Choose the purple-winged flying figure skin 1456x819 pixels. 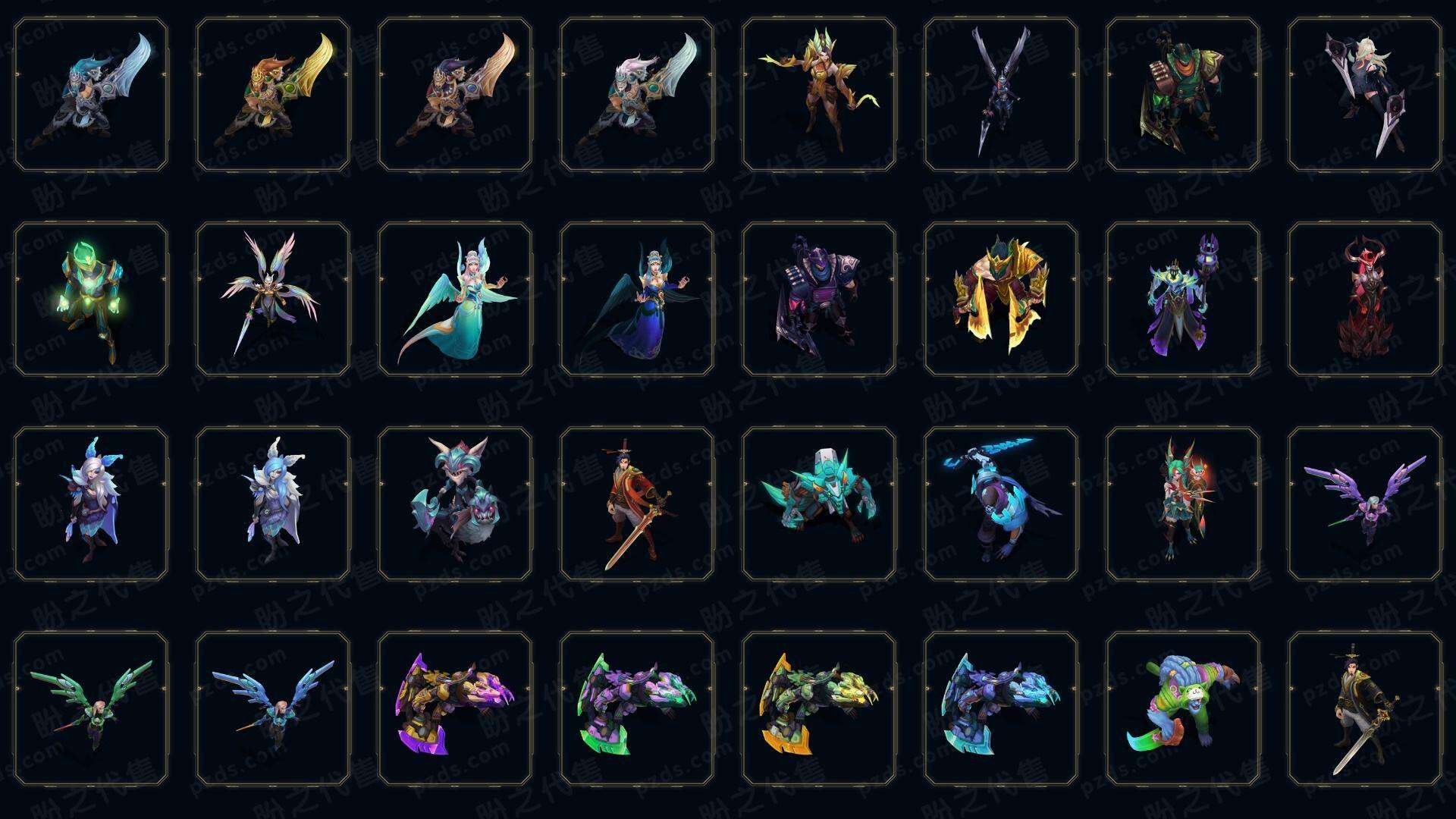point(1365,504)
